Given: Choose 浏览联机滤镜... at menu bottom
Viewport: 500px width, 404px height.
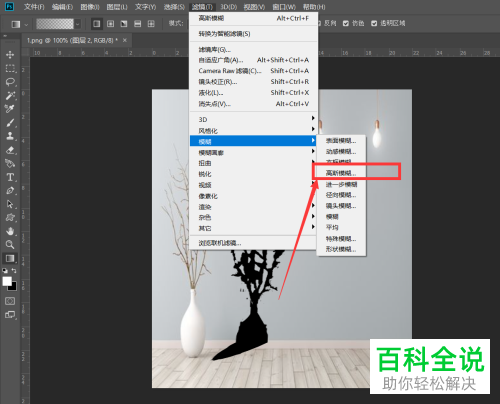Looking at the screenshot, I should [x=252, y=243].
